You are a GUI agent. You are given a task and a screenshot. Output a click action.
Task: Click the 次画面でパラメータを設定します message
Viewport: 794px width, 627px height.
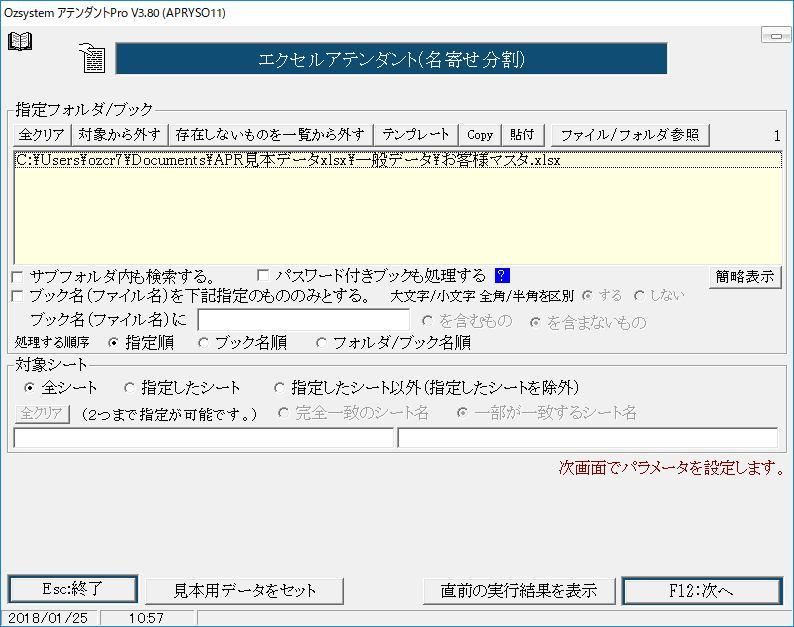(x=671, y=467)
